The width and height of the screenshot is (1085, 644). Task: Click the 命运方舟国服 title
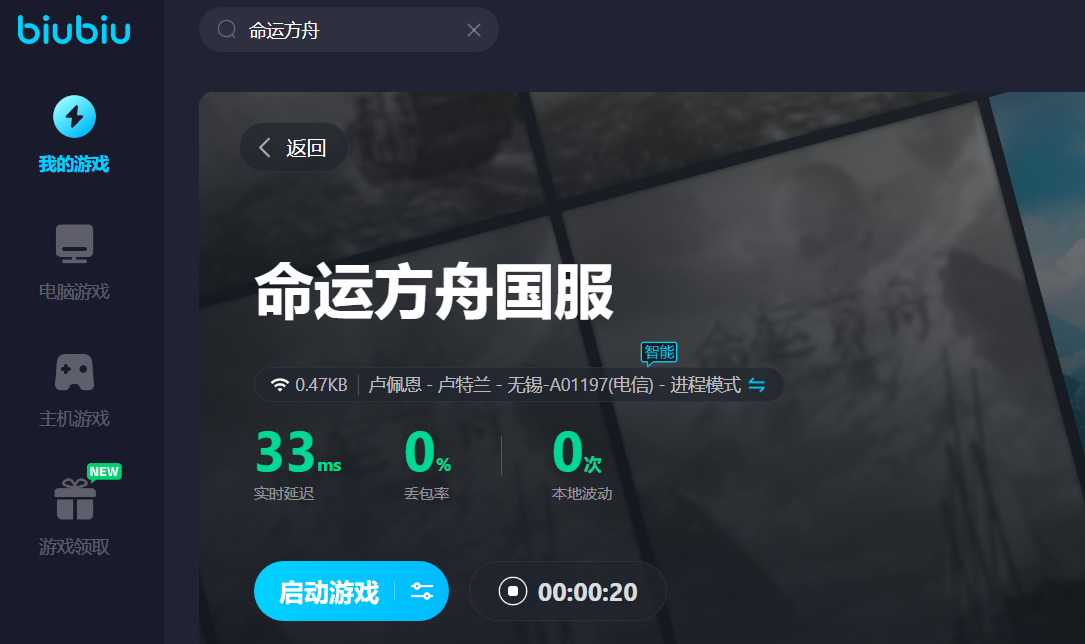[x=434, y=291]
